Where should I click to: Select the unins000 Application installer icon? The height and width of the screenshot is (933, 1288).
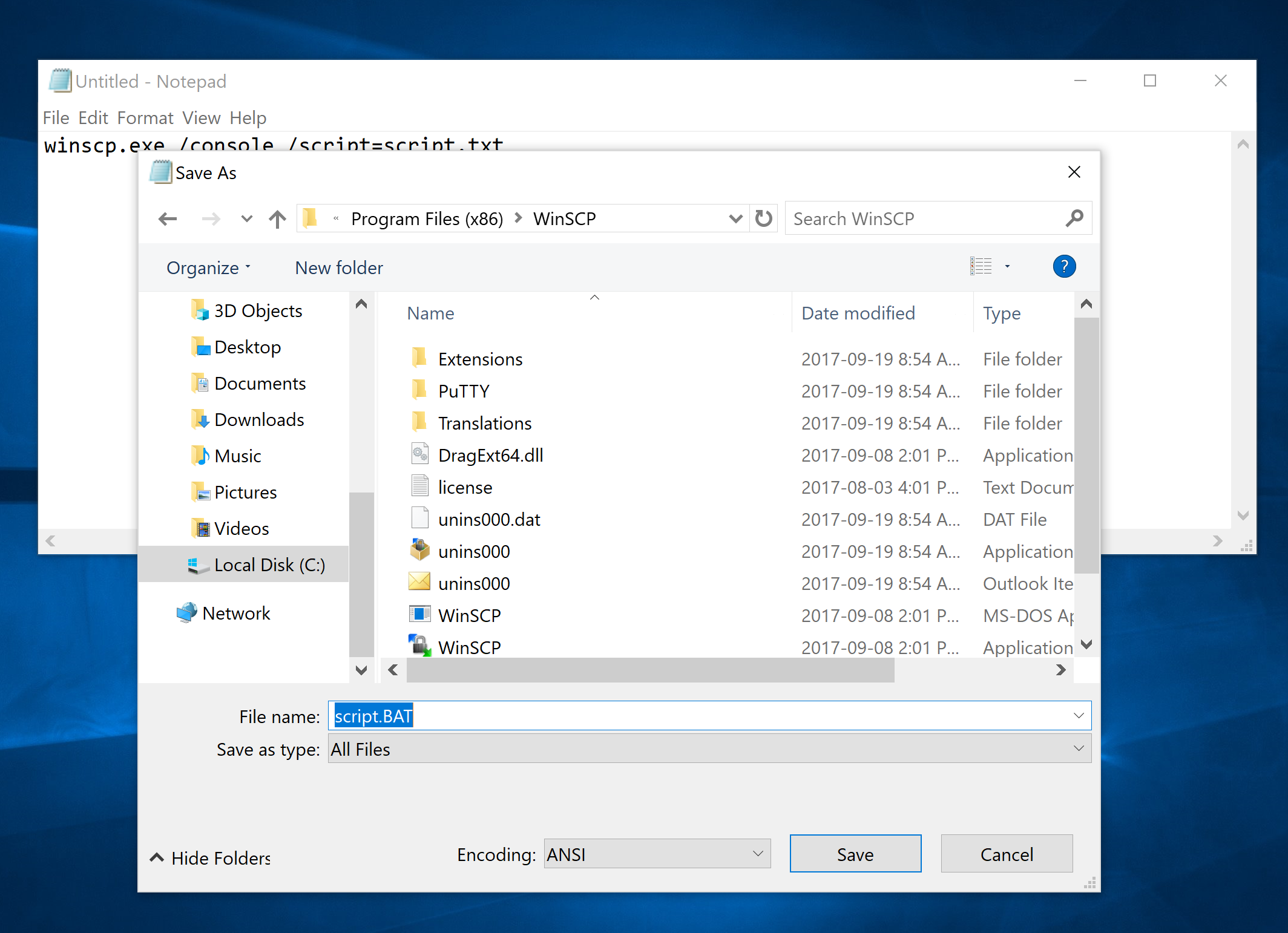[x=419, y=551]
